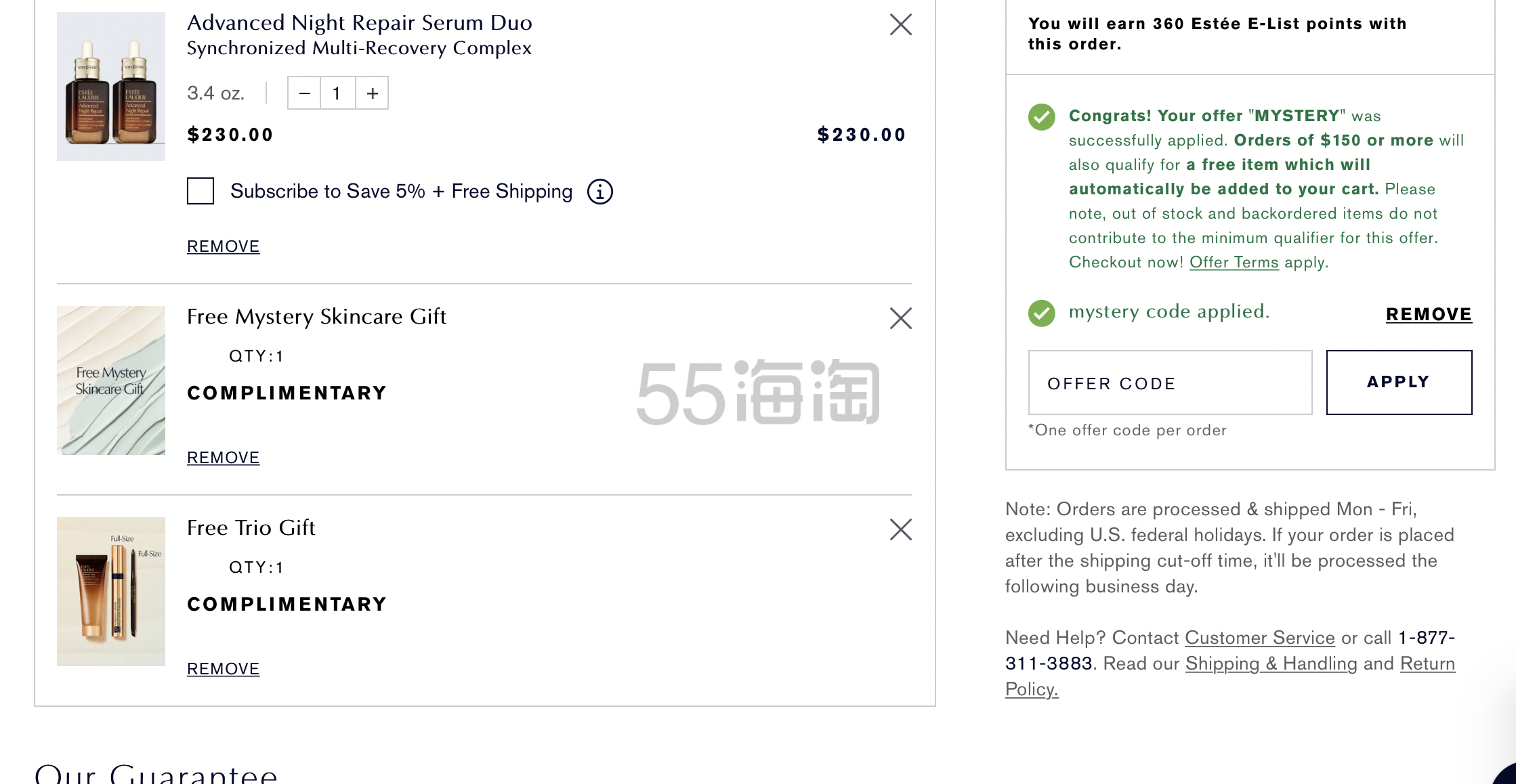Click REMOVE link under Mystery Skincare Gift
The height and width of the screenshot is (784, 1516).
point(223,458)
